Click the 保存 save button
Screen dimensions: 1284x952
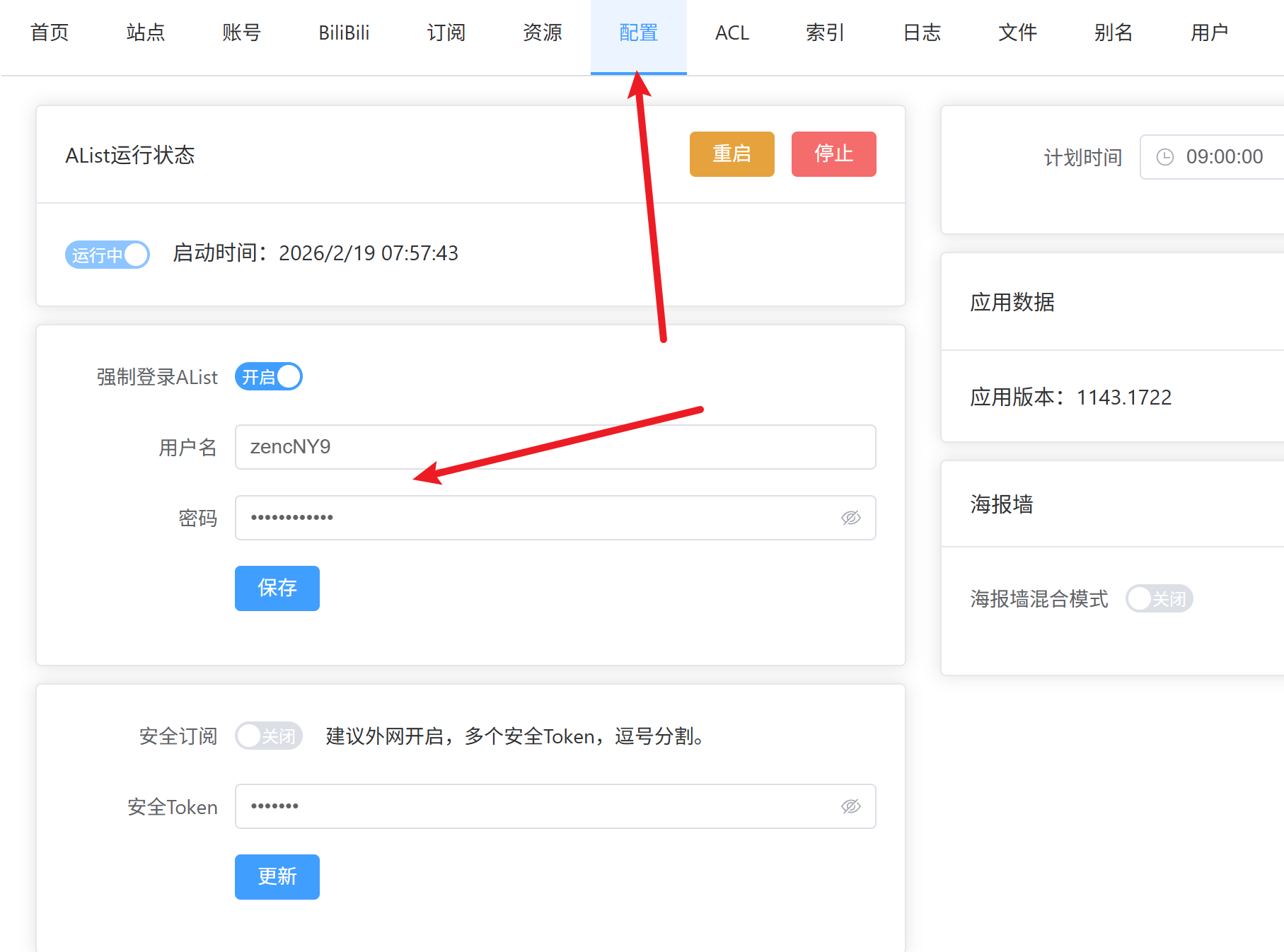tap(277, 588)
